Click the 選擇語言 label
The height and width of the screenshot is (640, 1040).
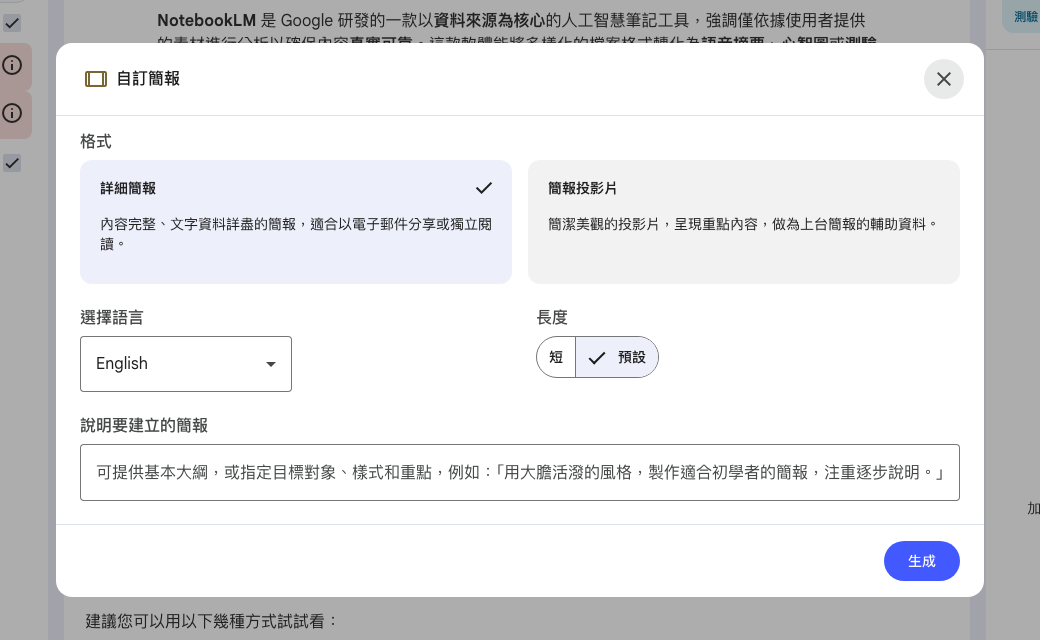pos(111,318)
